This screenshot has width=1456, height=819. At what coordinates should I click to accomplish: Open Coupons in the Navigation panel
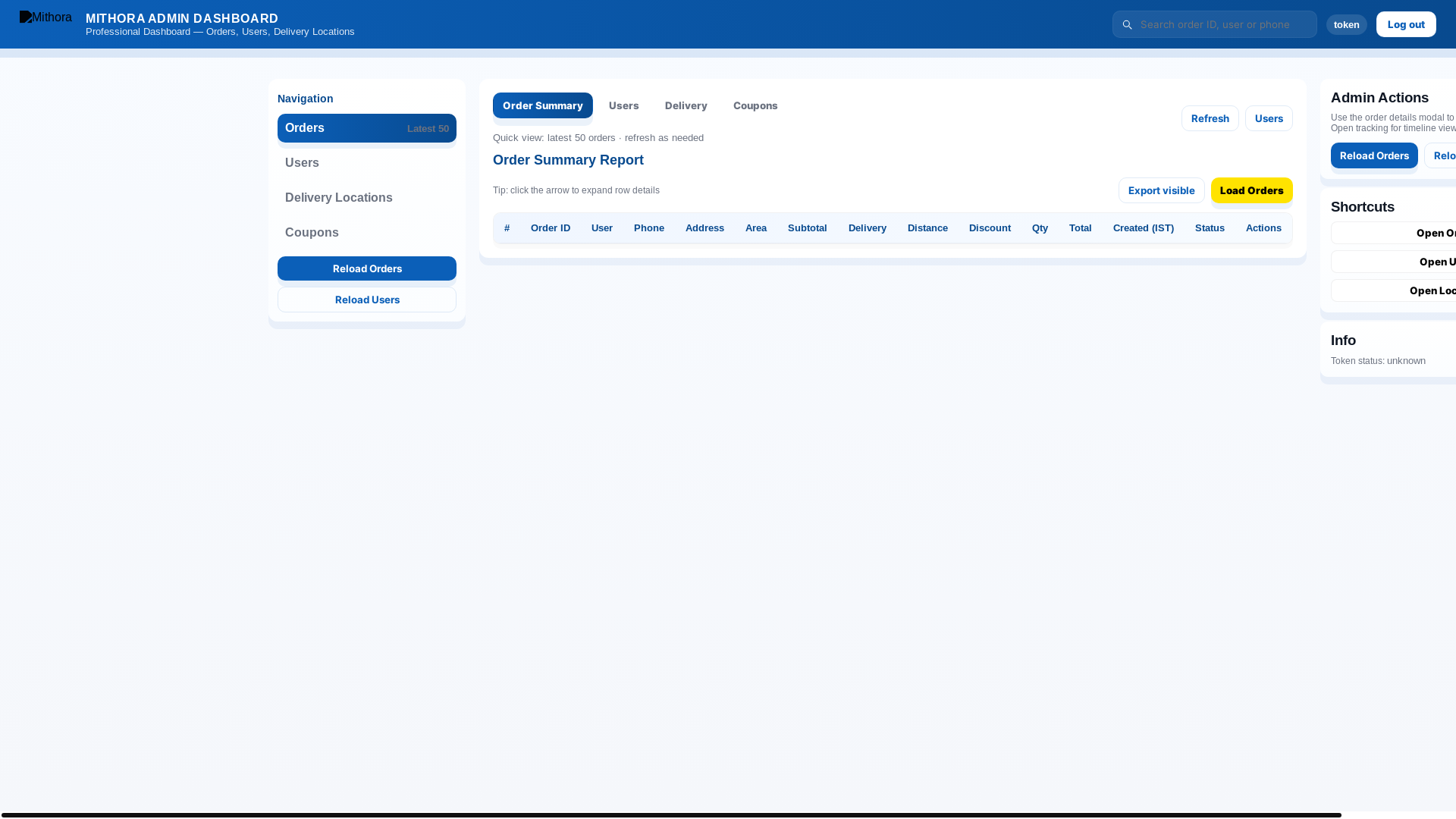[x=367, y=233]
